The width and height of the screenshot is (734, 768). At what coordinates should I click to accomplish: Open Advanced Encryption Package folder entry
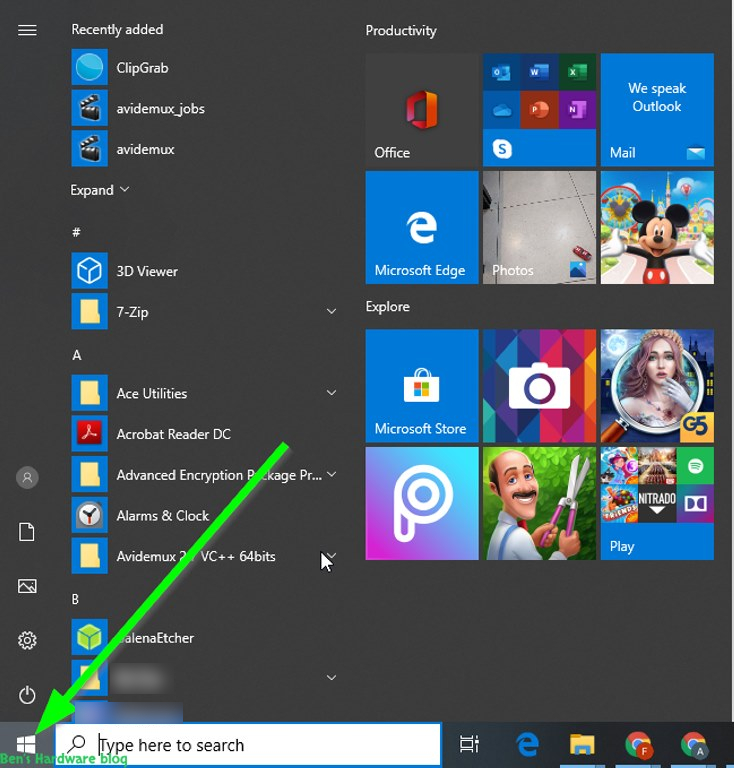[205, 474]
